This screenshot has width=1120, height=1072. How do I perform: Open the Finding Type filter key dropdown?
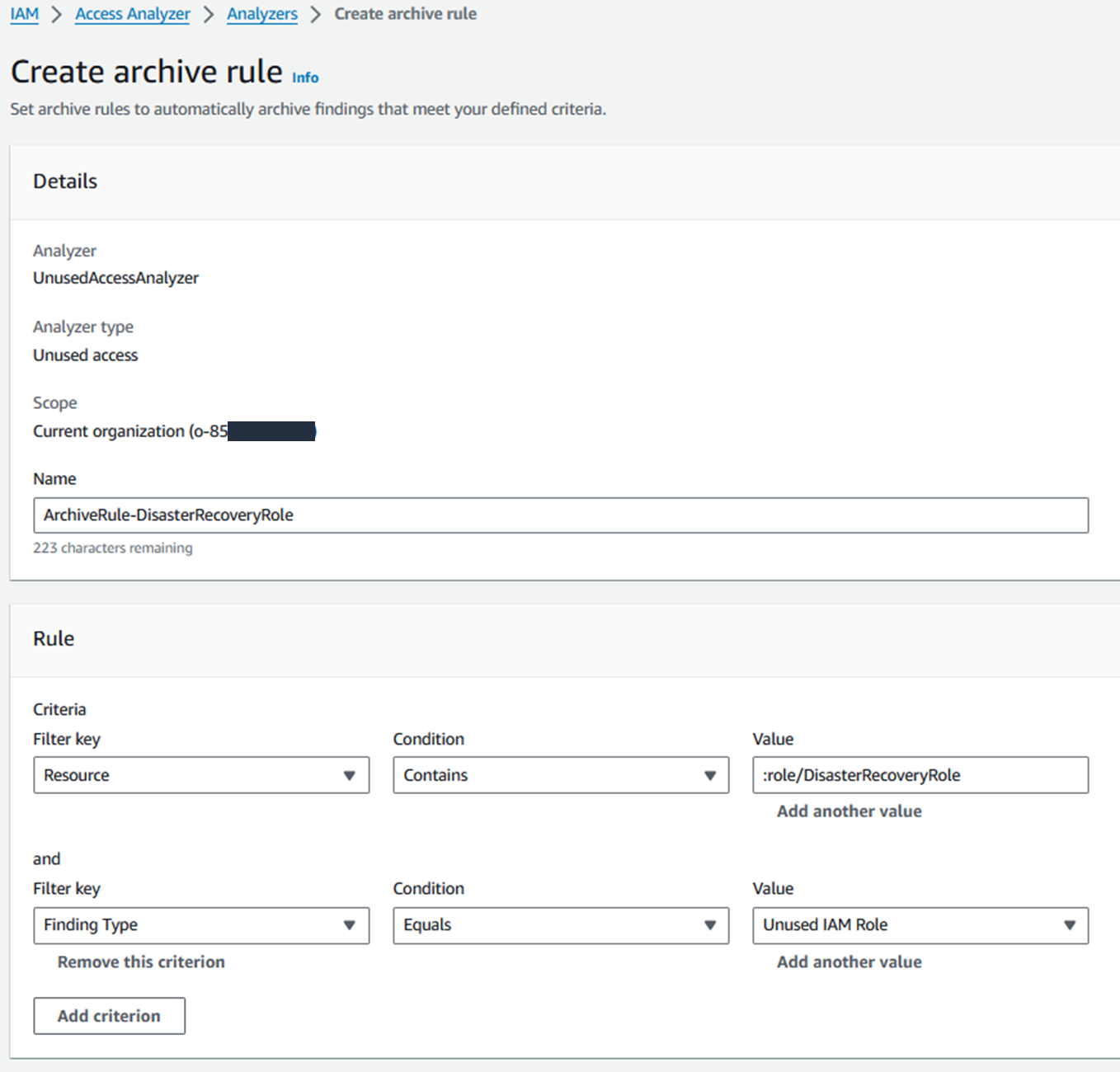point(200,925)
